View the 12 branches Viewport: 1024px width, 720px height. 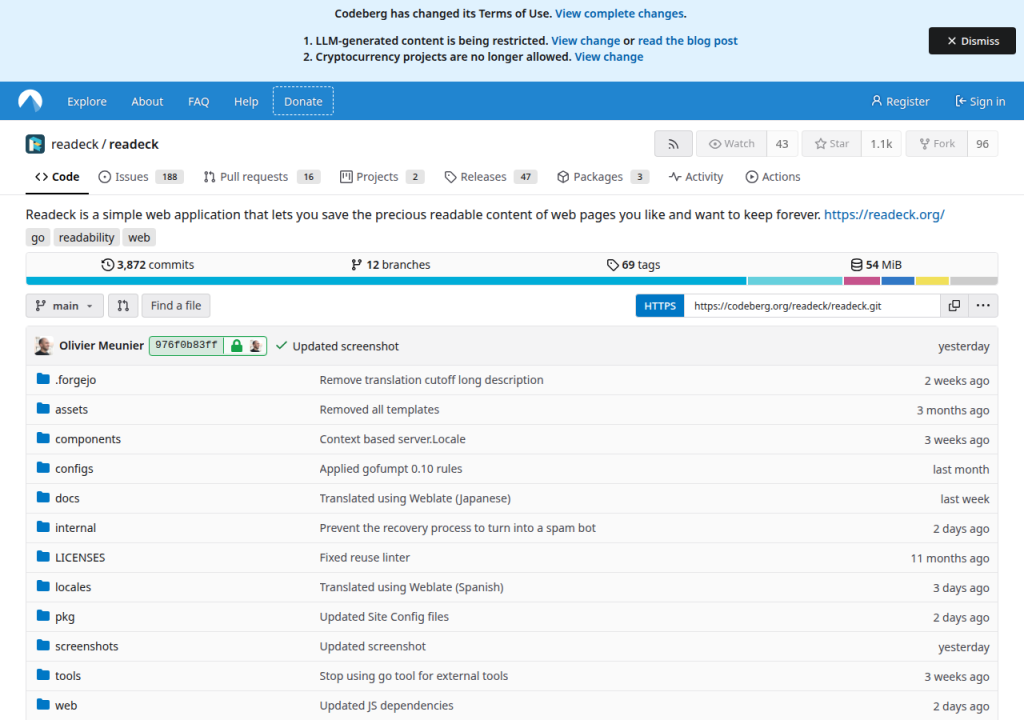pyautogui.click(x=391, y=265)
